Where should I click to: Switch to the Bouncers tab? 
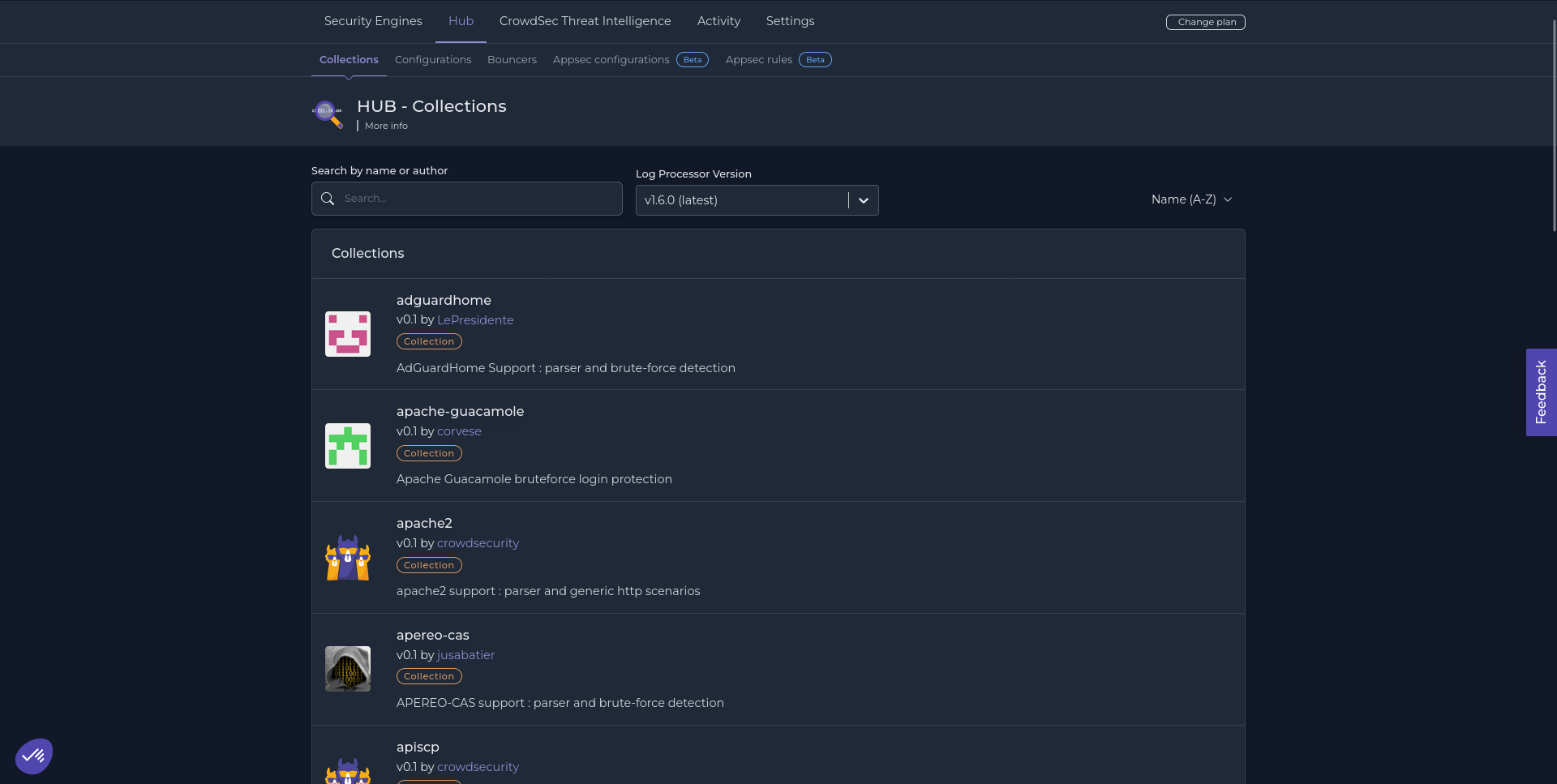(512, 59)
